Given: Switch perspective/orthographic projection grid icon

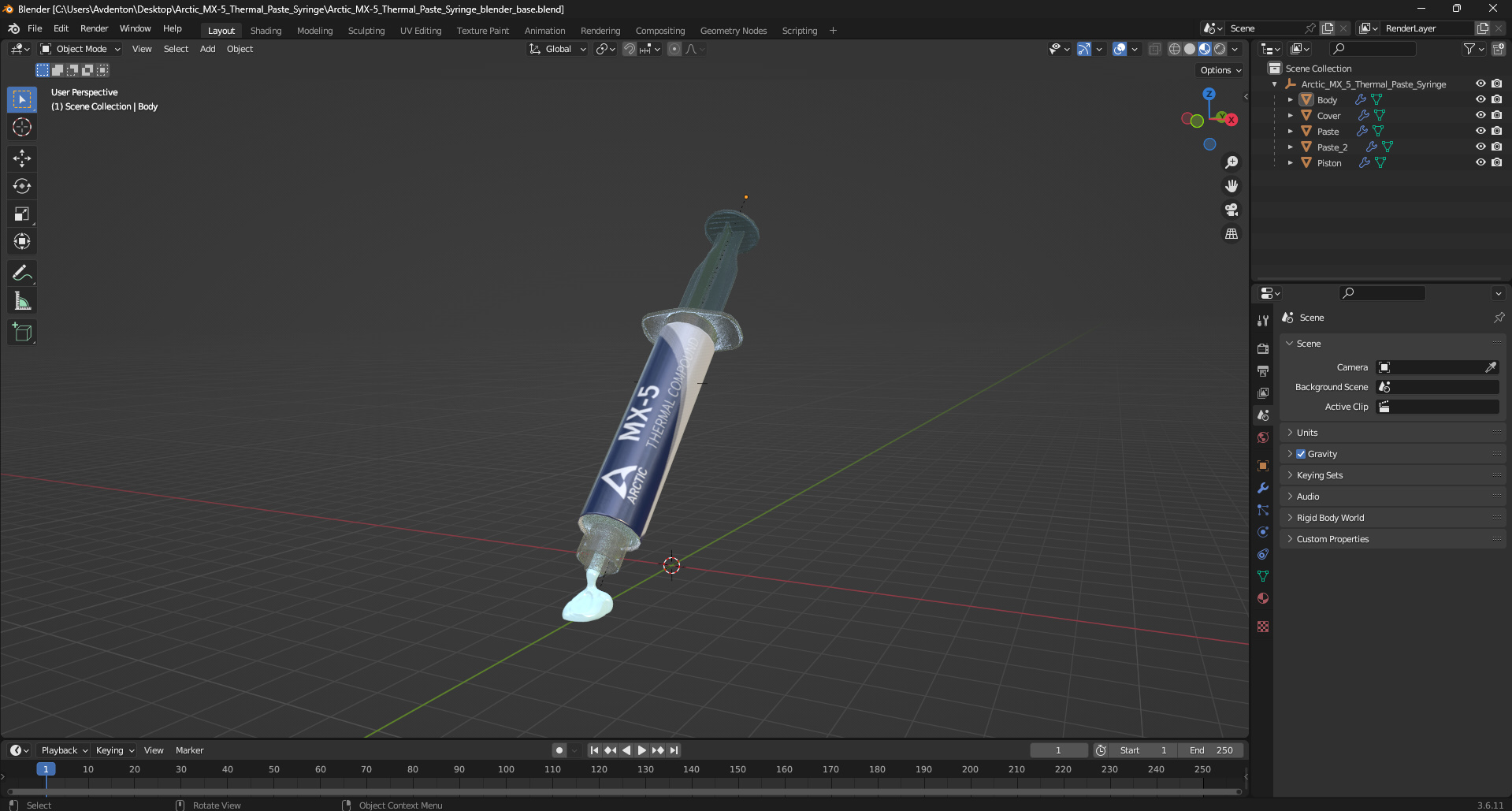Looking at the screenshot, I should pyautogui.click(x=1232, y=233).
